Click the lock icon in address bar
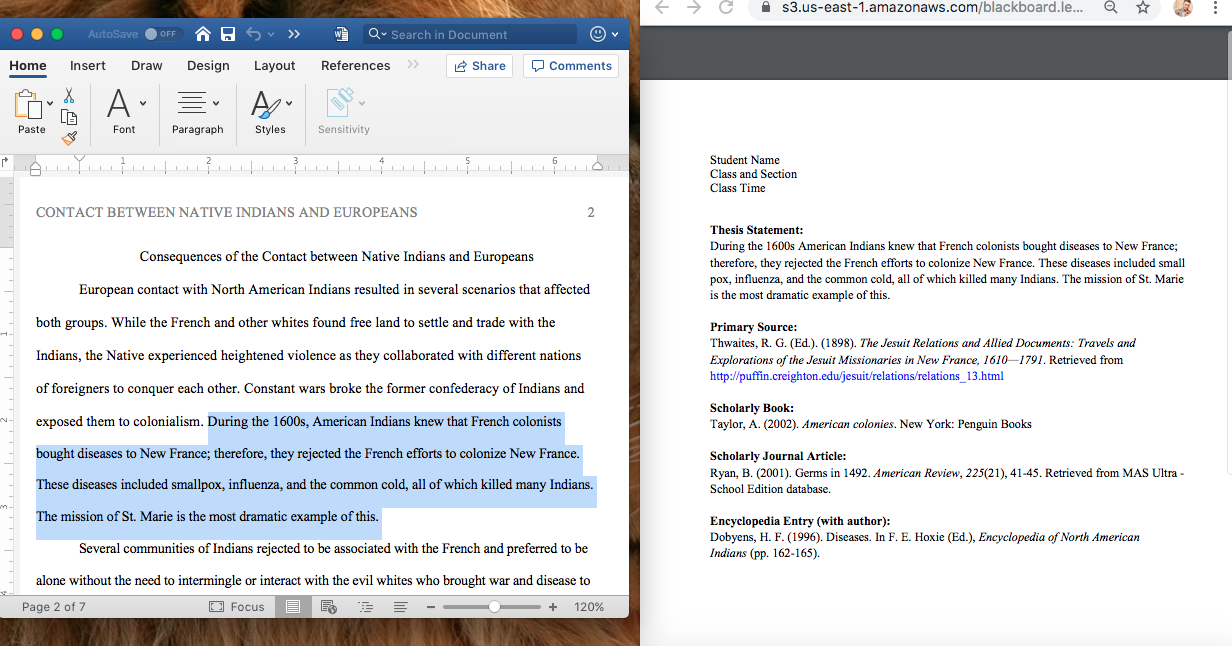The height and width of the screenshot is (646, 1232). click(x=766, y=7)
